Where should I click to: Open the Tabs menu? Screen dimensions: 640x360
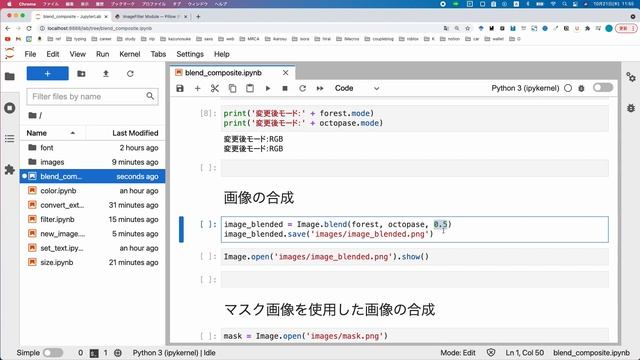coord(158,54)
